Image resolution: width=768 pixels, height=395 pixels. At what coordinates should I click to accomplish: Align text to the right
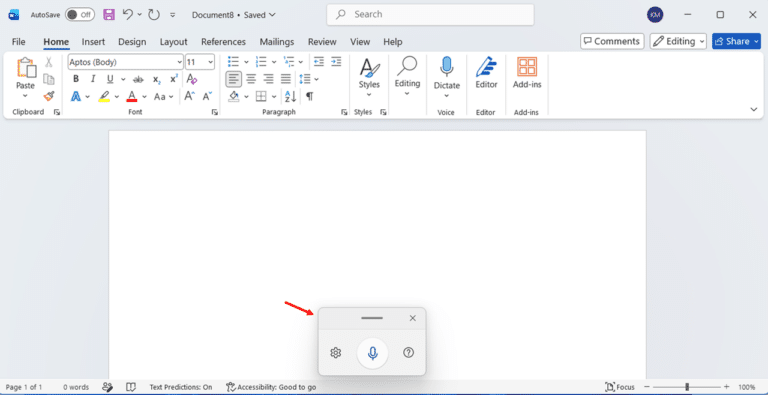tap(268, 78)
